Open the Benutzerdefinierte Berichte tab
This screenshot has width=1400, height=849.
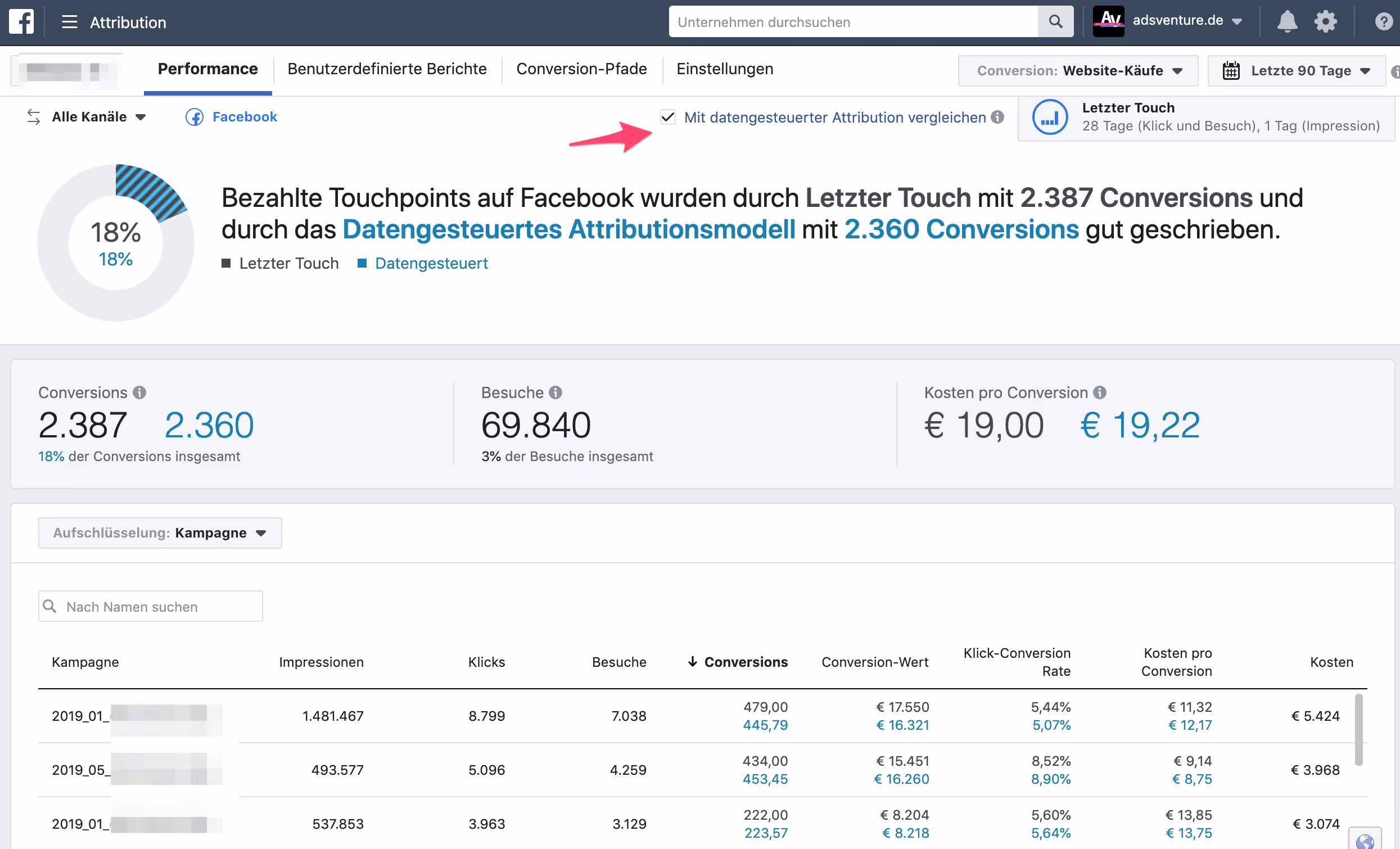coord(387,69)
